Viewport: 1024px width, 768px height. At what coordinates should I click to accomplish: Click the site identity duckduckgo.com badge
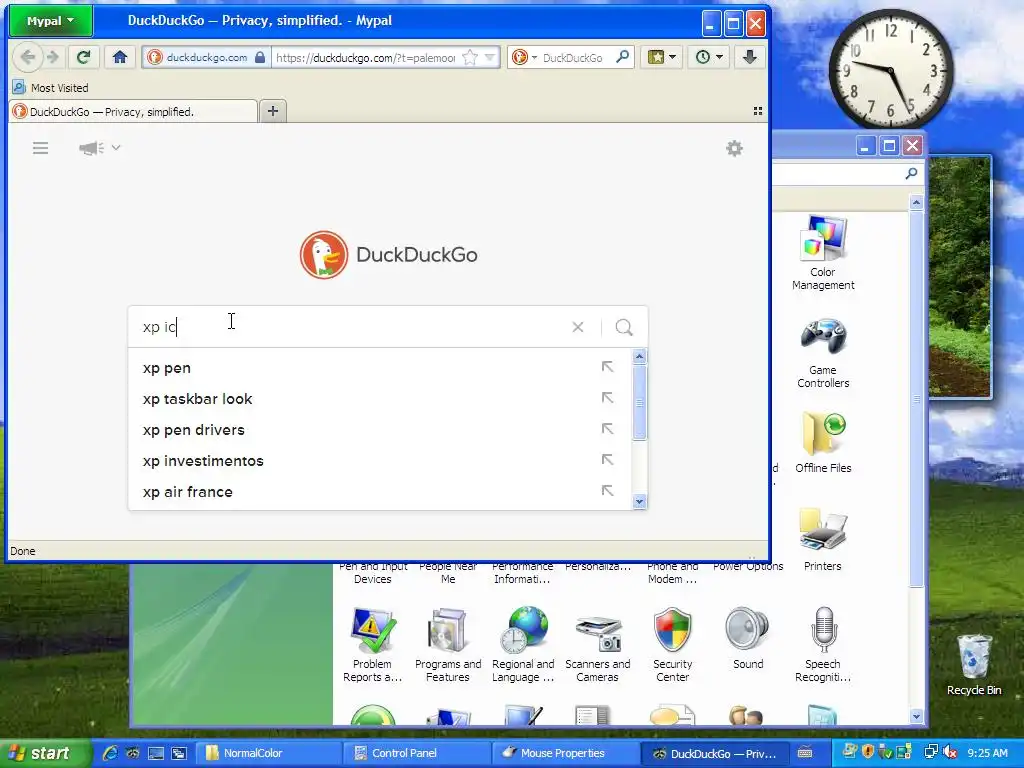tap(206, 57)
